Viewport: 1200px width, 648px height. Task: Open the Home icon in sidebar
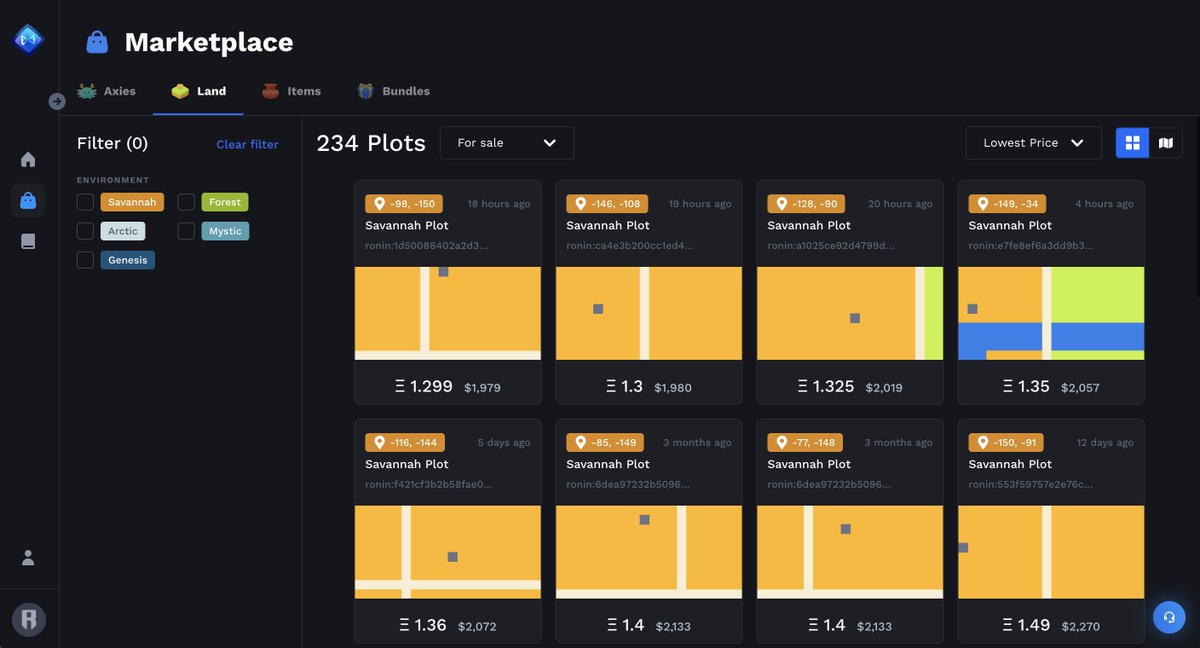(28, 160)
